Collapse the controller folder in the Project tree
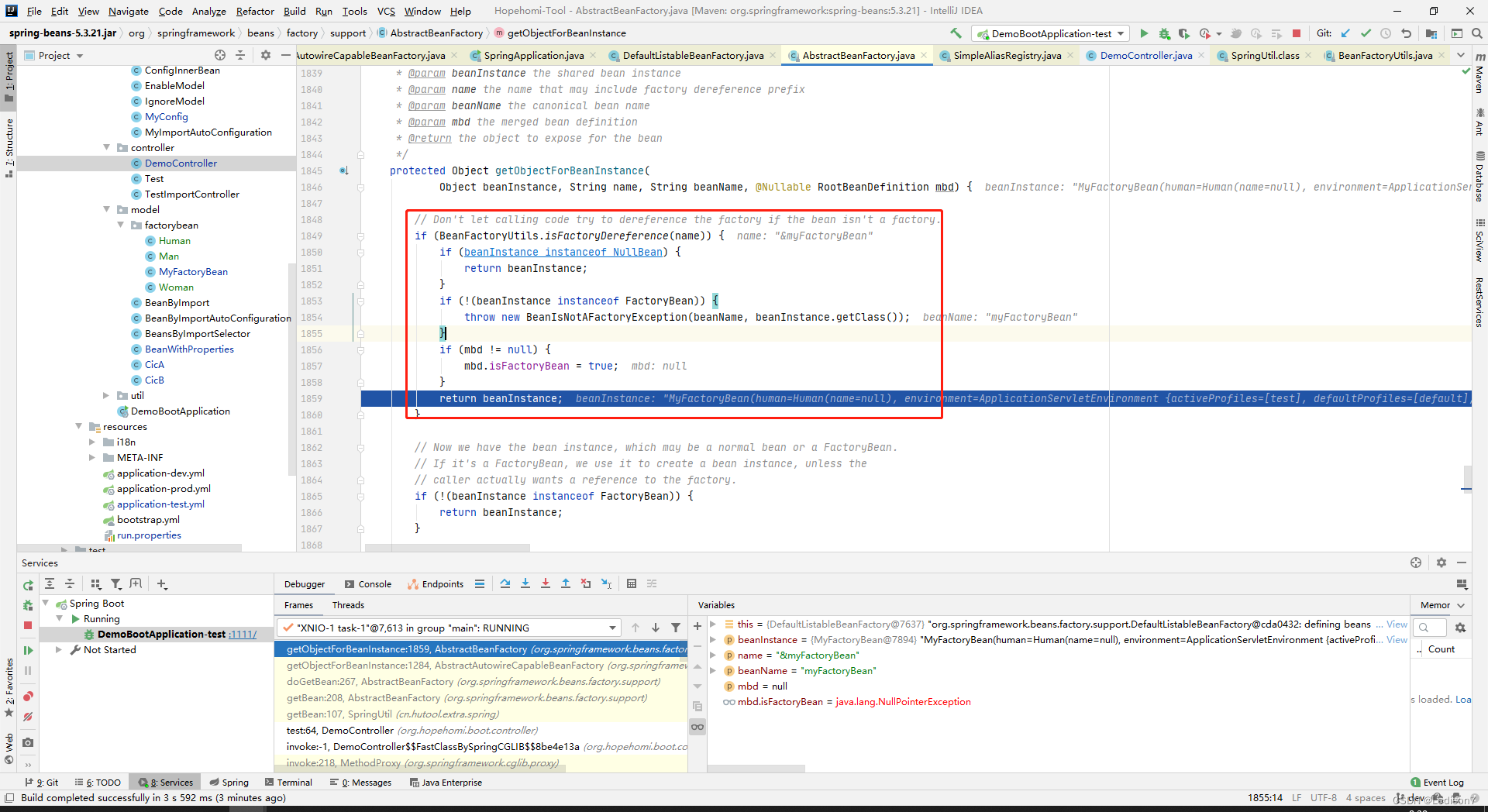 (106, 147)
